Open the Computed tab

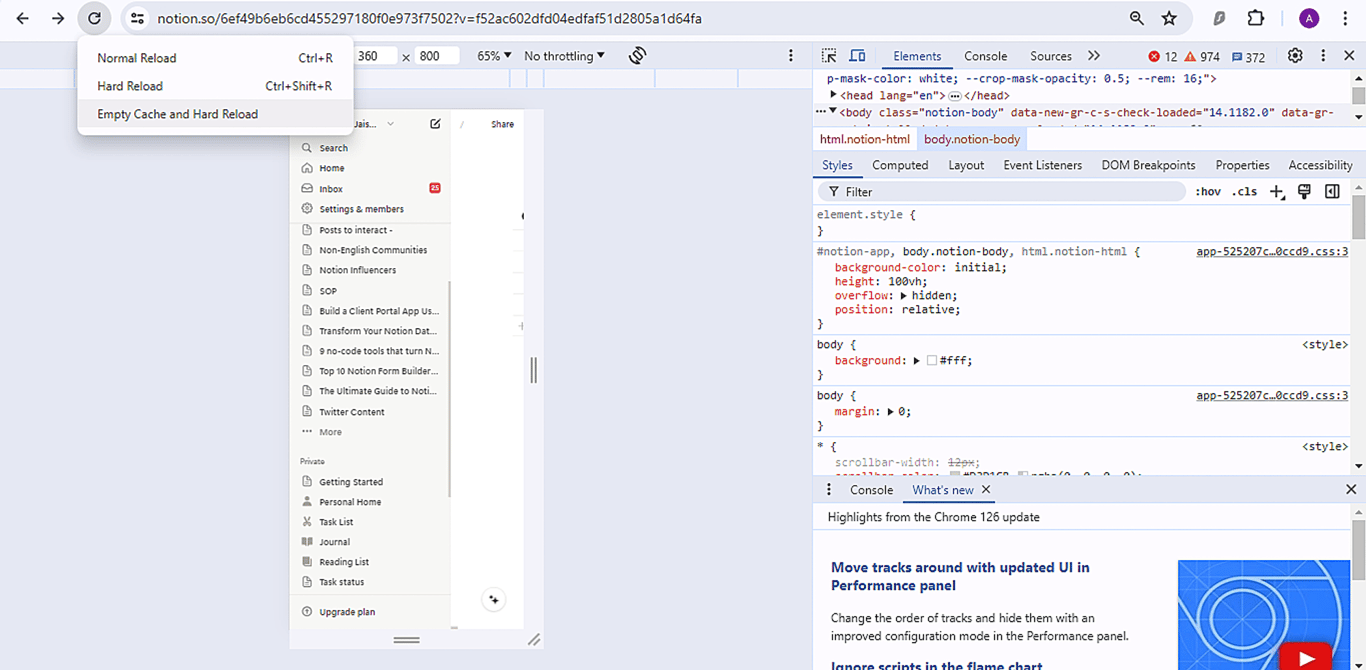click(x=900, y=165)
